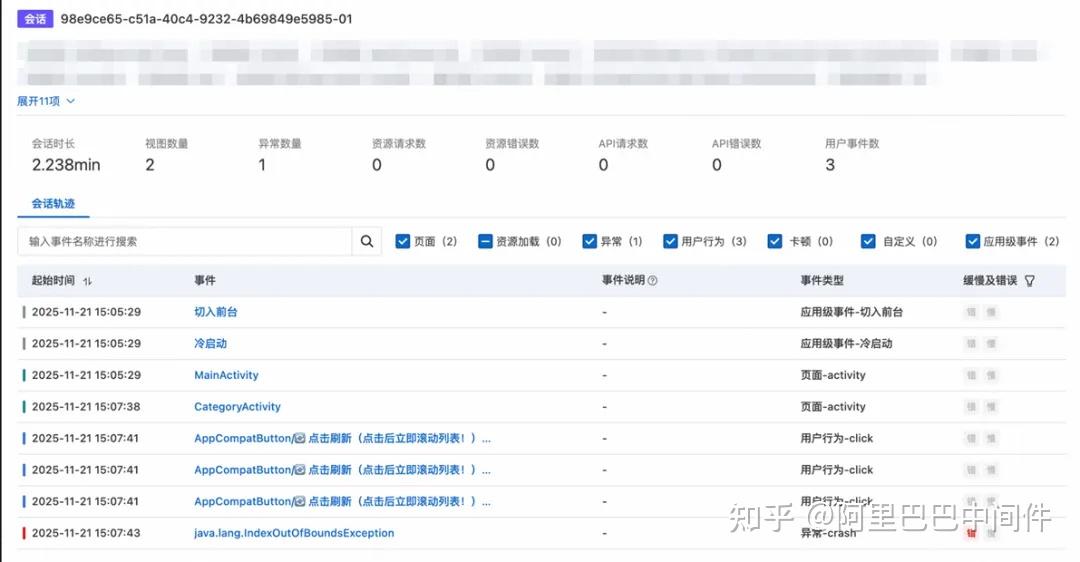
Task: Switch to the 会话轨迹 tab
Action: point(53,203)
